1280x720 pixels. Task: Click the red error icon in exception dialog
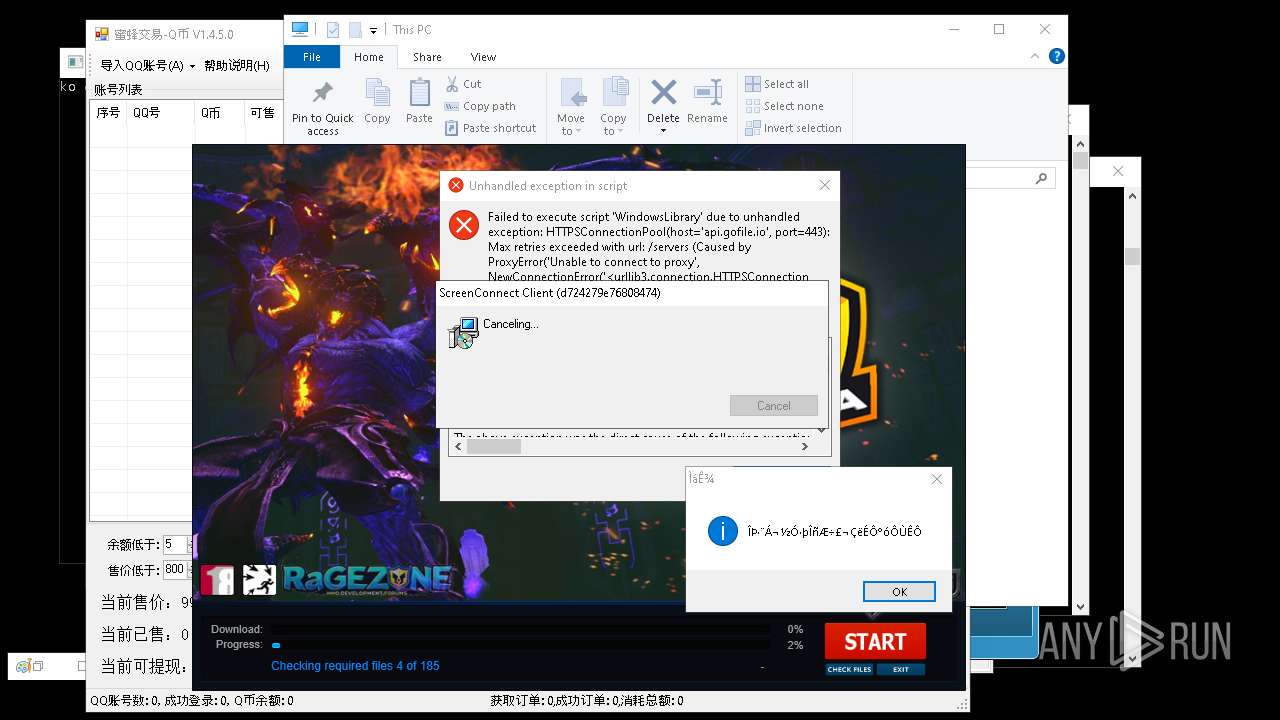coord(463,225)
